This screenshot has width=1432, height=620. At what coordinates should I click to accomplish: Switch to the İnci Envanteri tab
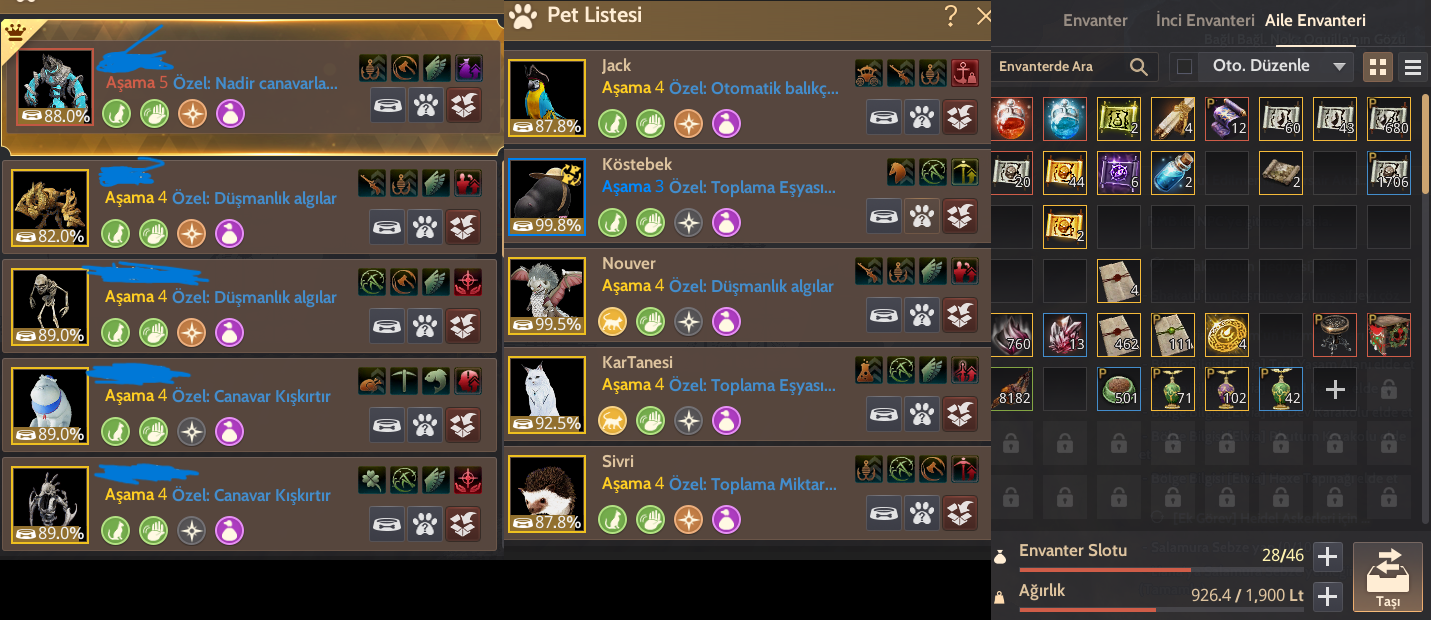(x=1205, y=20)
